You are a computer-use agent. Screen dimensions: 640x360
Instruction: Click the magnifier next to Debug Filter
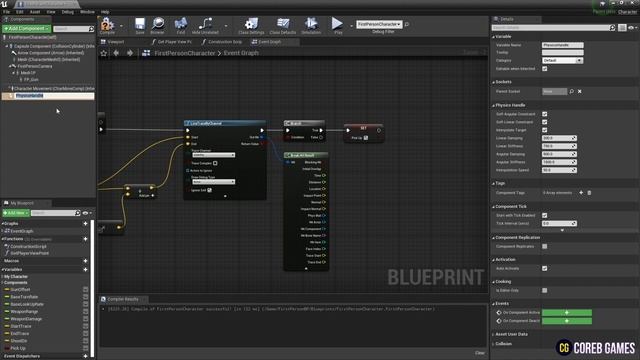pos(407,24)
